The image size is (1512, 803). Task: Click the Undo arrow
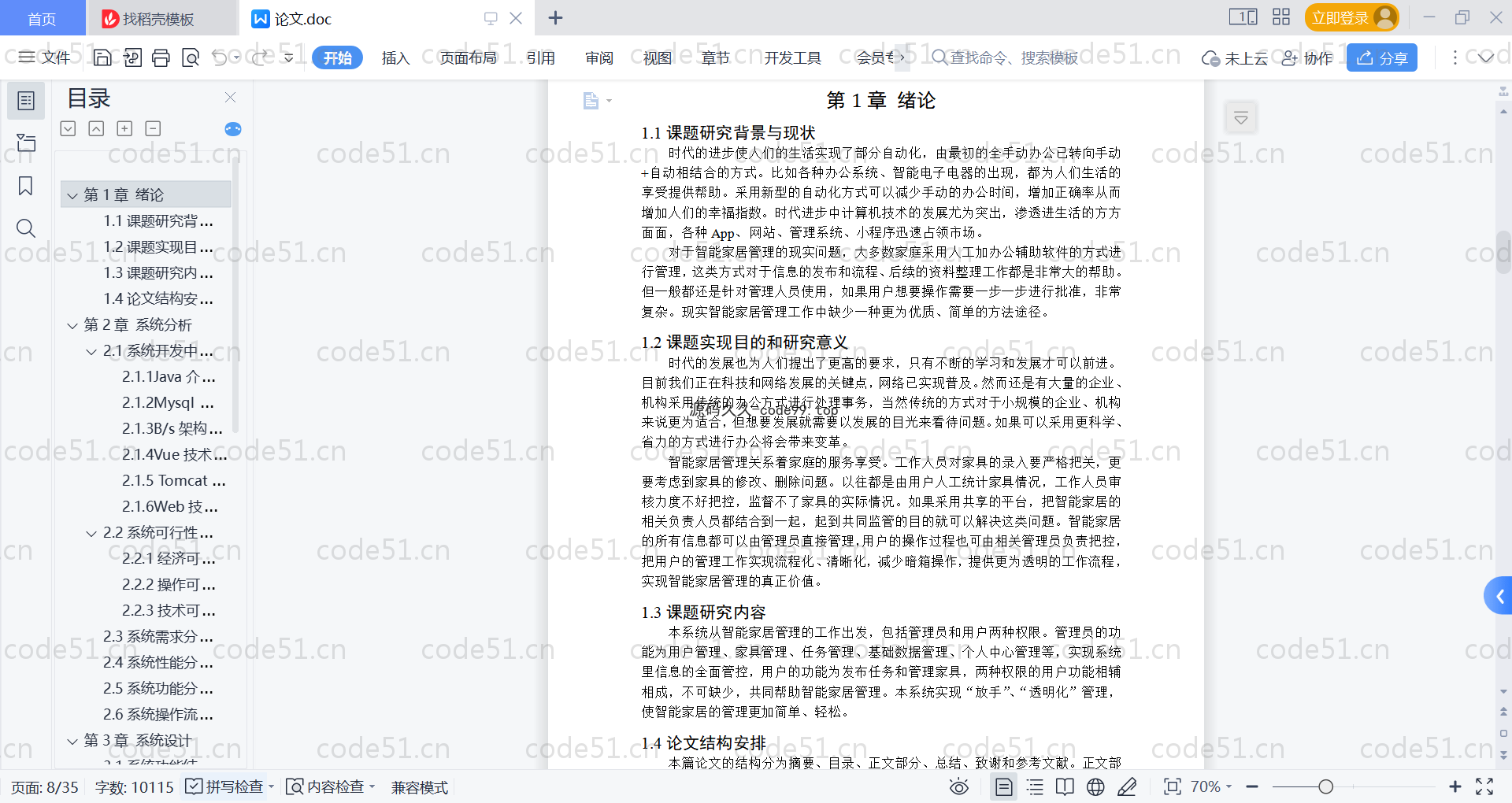[x=220, y=57]
